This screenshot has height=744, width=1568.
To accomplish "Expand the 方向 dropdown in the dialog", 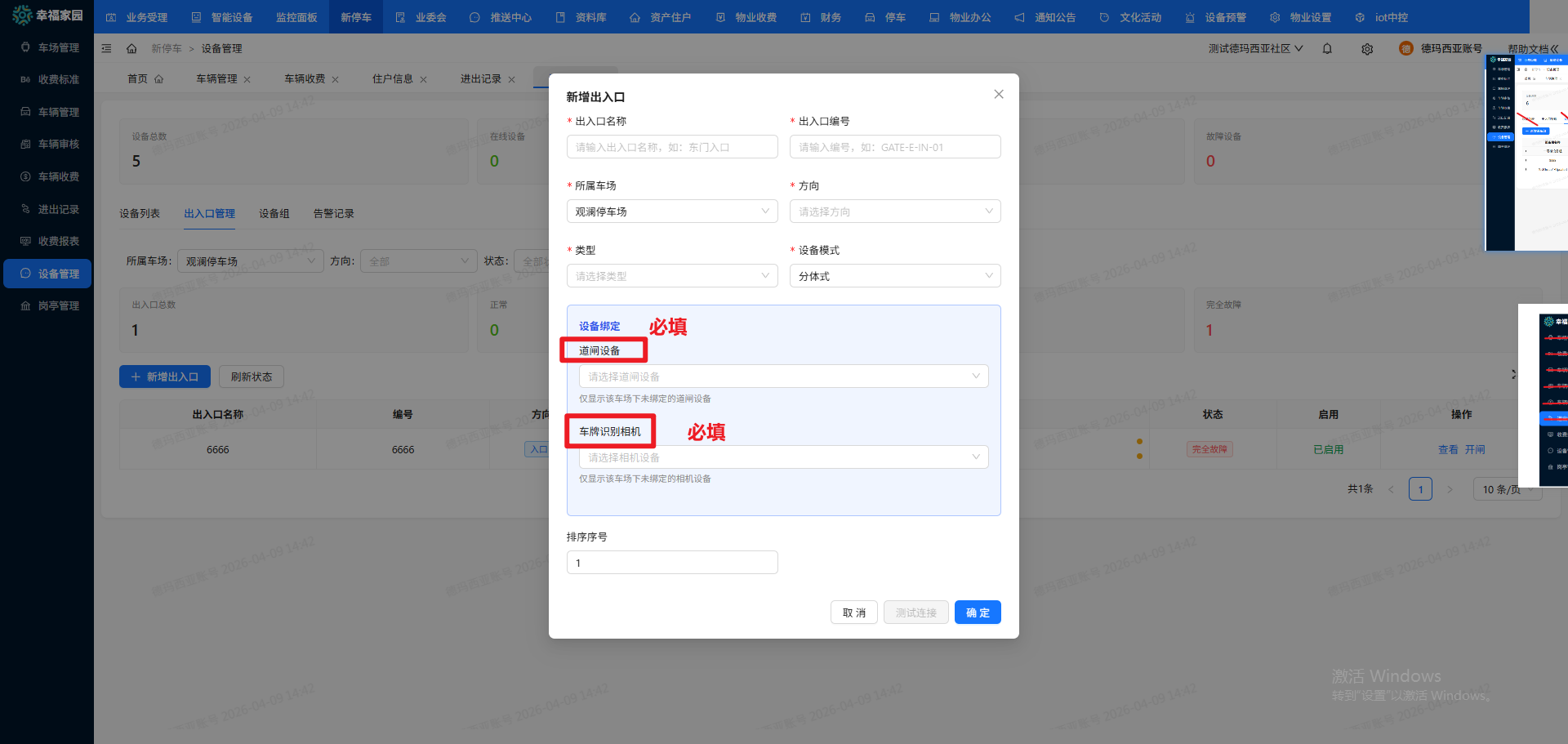I will pyautogui.click(x=894, y=212).
